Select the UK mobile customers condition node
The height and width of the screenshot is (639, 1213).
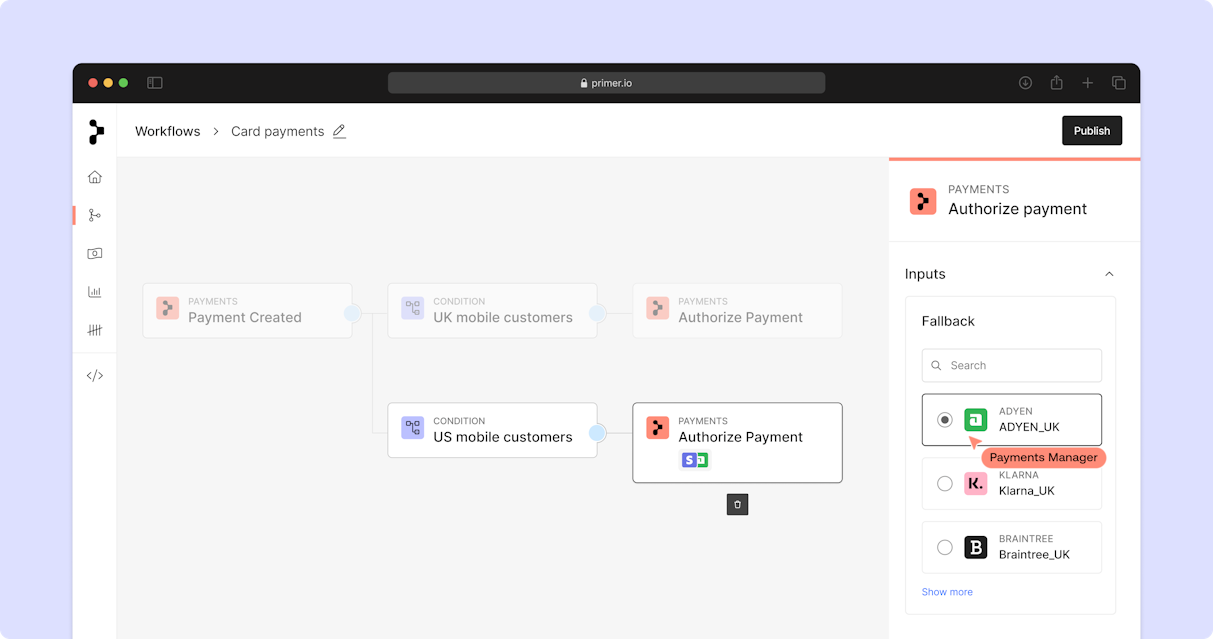click(x=492, y=310)
